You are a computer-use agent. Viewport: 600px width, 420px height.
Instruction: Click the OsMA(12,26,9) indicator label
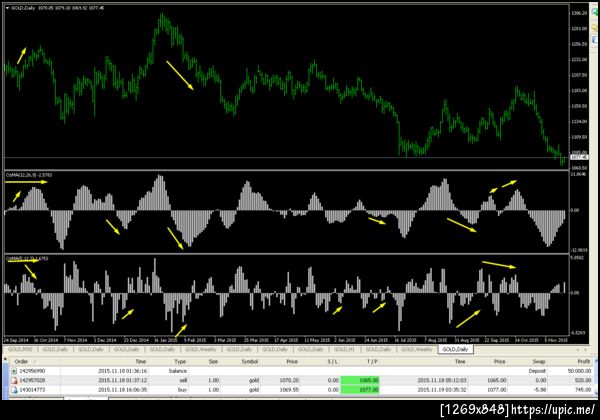tap(29, 175)
